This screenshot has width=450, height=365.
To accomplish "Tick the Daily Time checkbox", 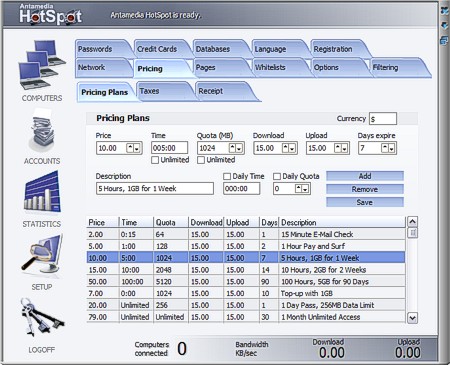I will tap(227, 176).
